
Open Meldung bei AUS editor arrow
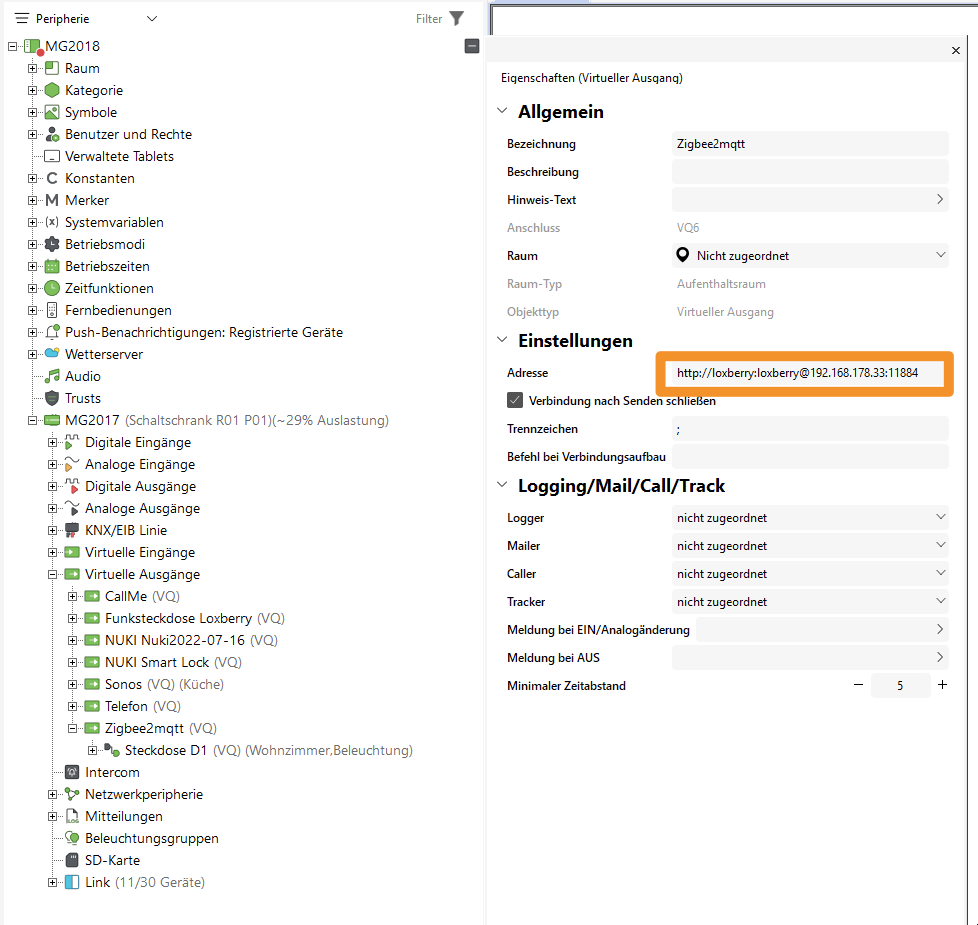(939, 657)
